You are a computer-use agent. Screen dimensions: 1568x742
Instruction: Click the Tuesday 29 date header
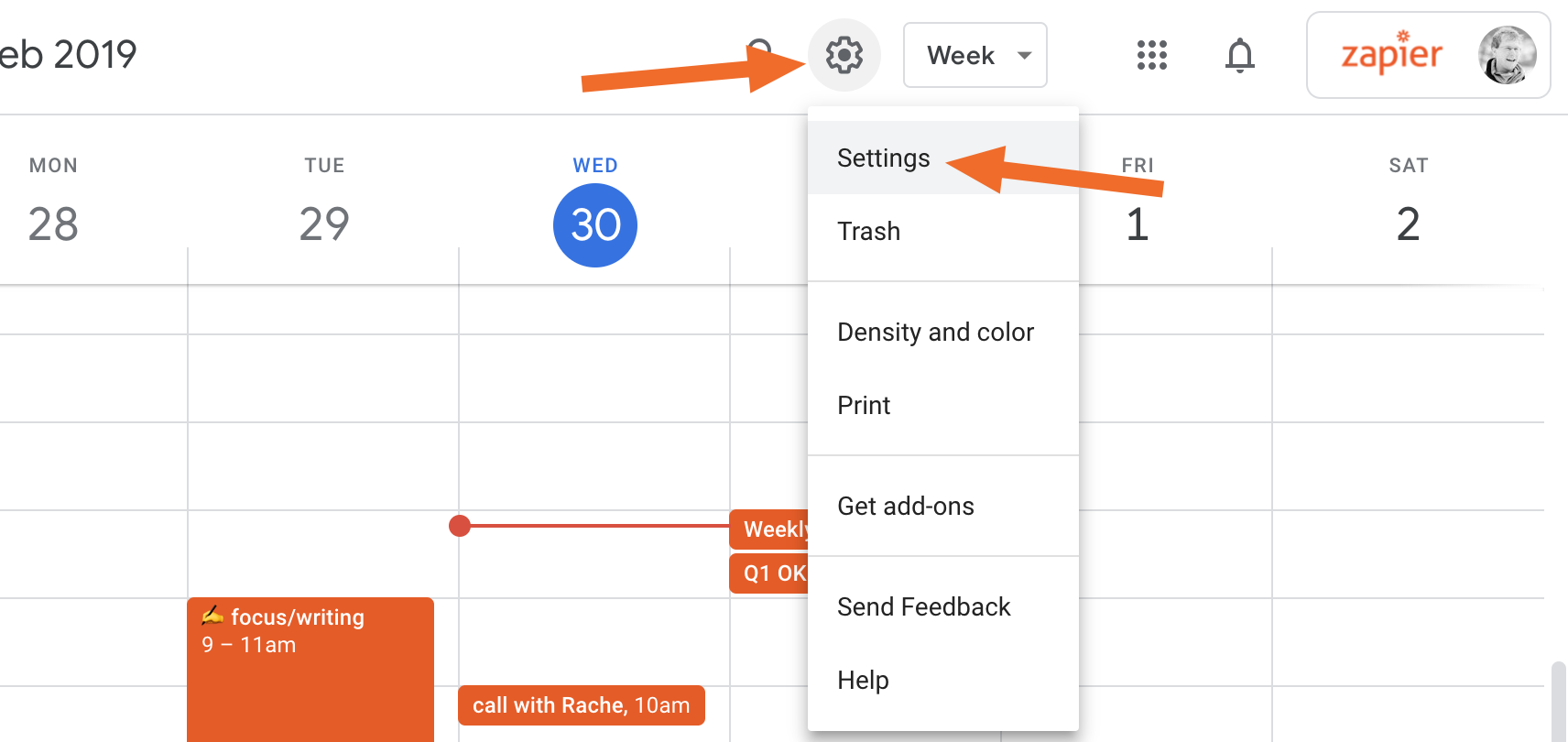[x=324, y=224]
